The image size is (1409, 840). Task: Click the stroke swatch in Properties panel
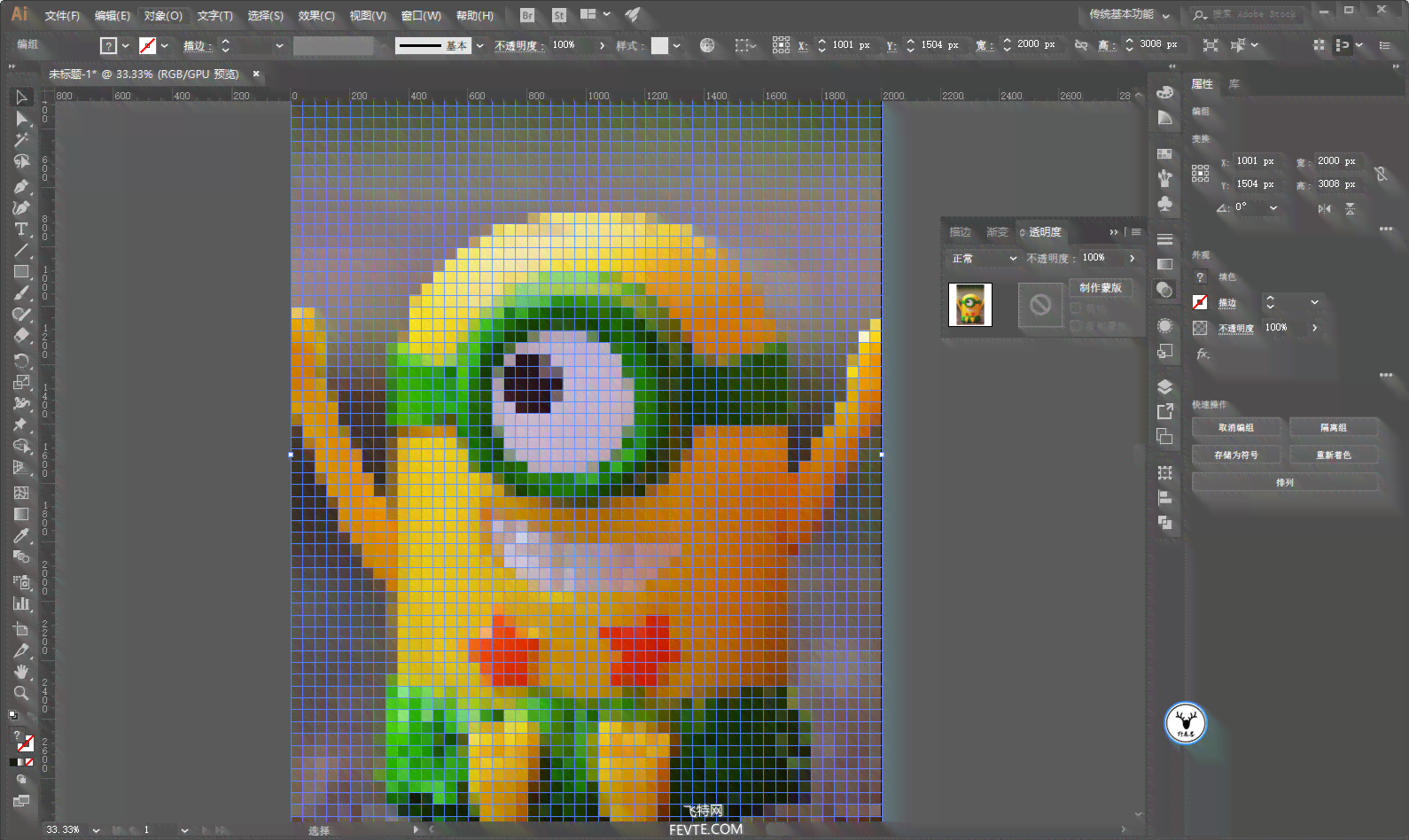1200,302
